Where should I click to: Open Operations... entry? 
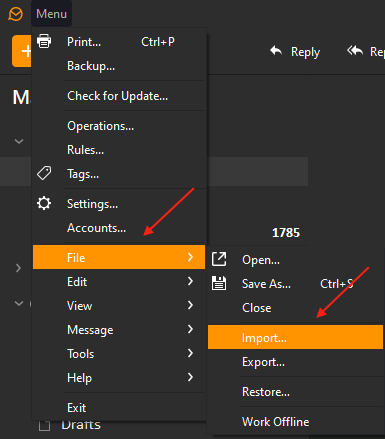[119, 126]
